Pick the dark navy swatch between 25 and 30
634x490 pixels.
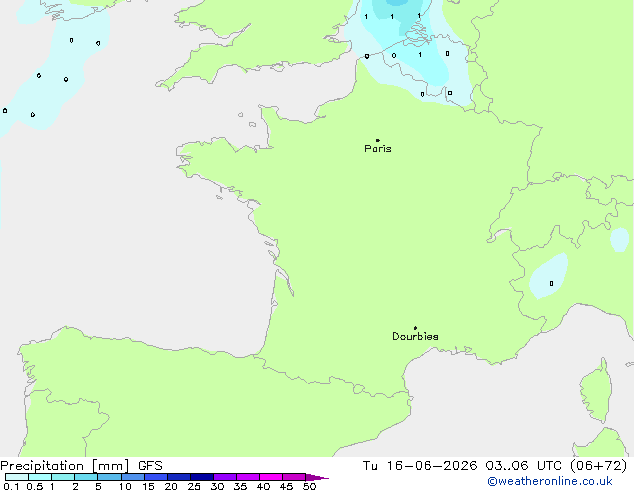(x=202, y=477)
